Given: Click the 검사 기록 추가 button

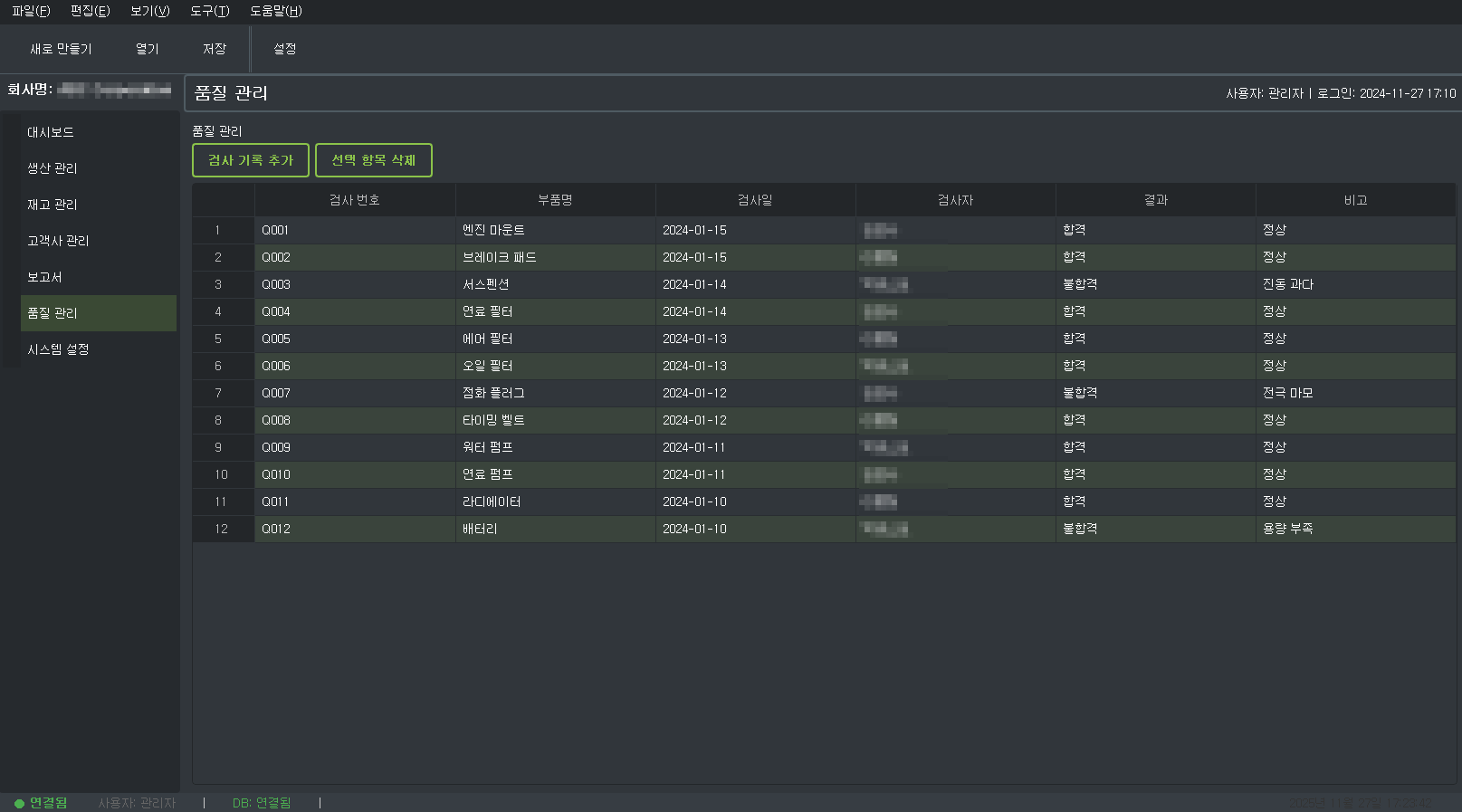Looking at the screenshot, I should pyautogui.click(x=251, y=160).
